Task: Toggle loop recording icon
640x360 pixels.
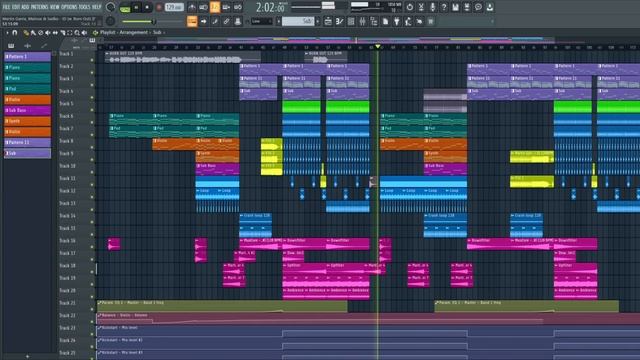Action: click(x=238, y=7)
